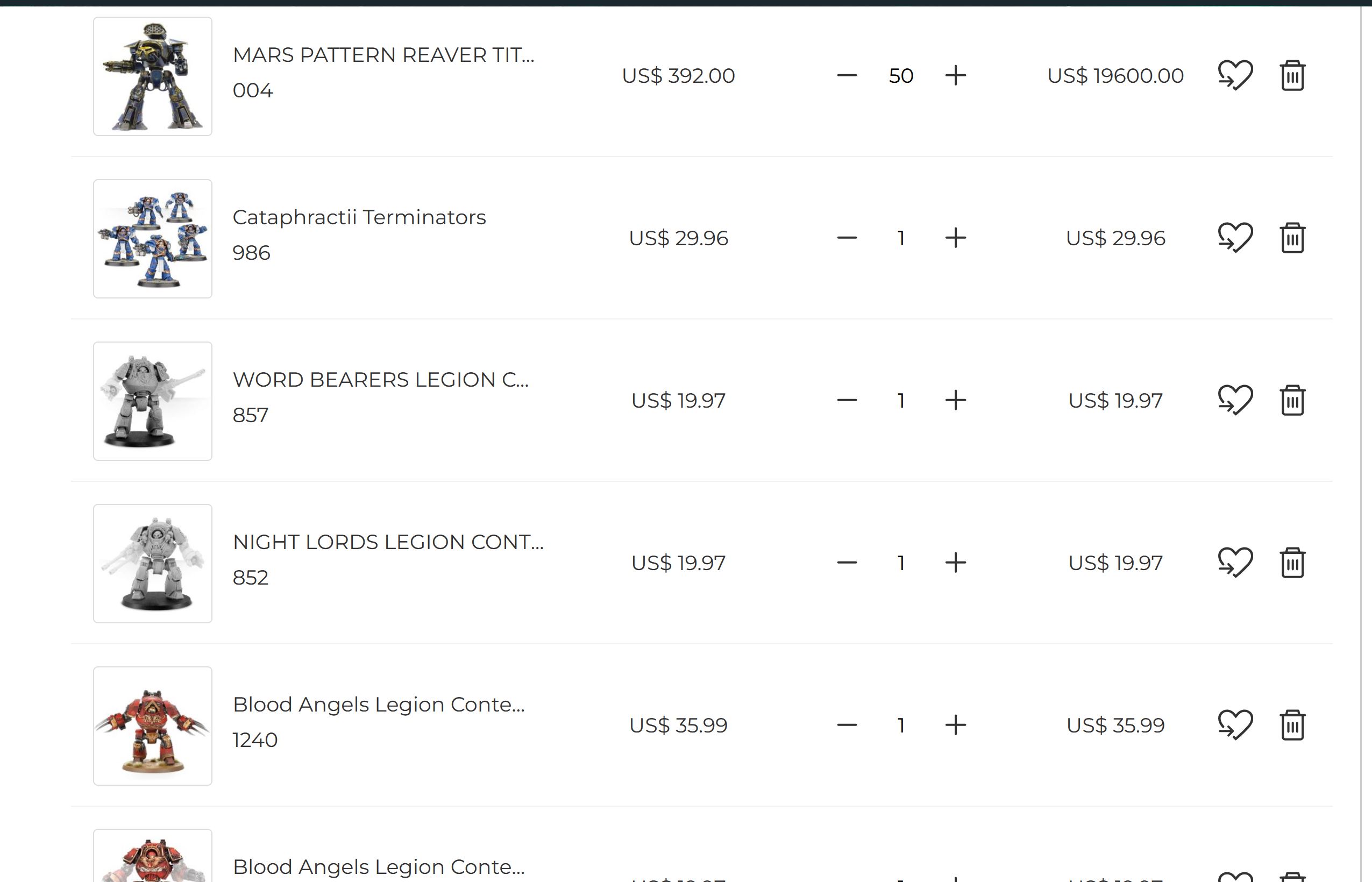The image size is (1372, 882).
Task: Remove Cataphractii Terminators from cart
Action: click(1292, 238)
